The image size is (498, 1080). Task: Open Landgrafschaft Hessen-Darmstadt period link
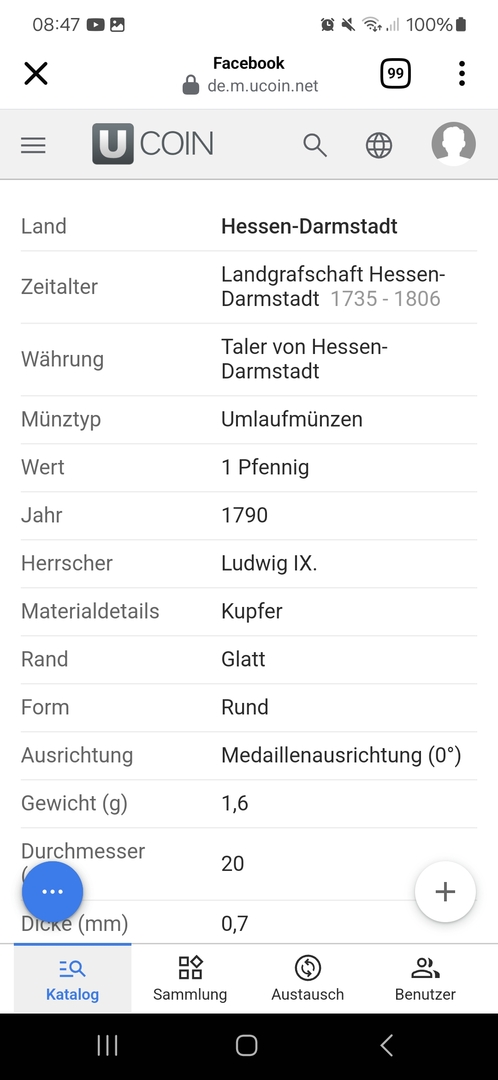[333, 287]
